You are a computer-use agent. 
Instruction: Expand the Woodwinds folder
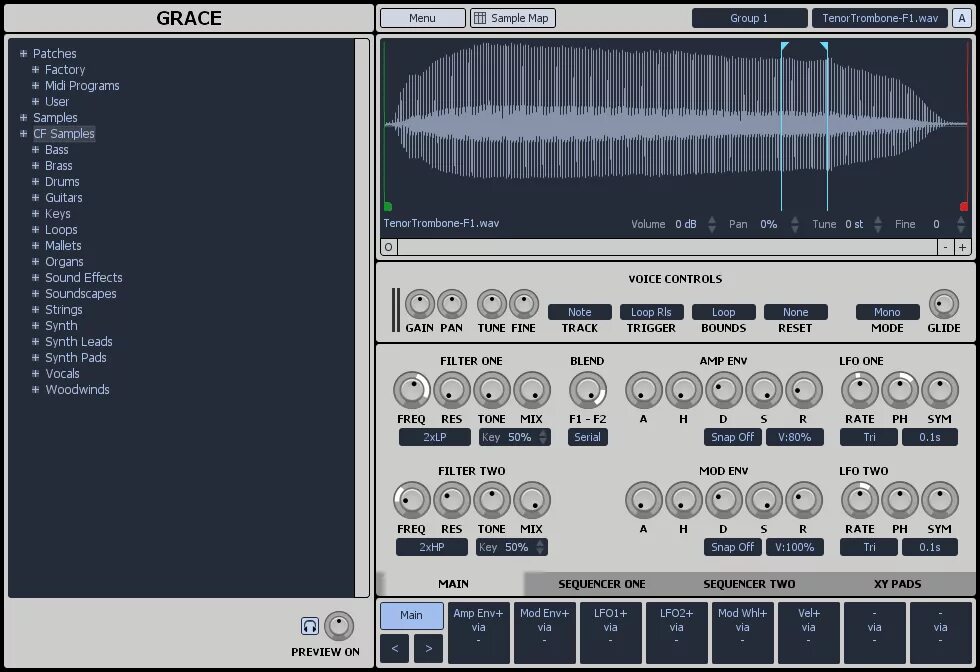(x=36, y=389)
